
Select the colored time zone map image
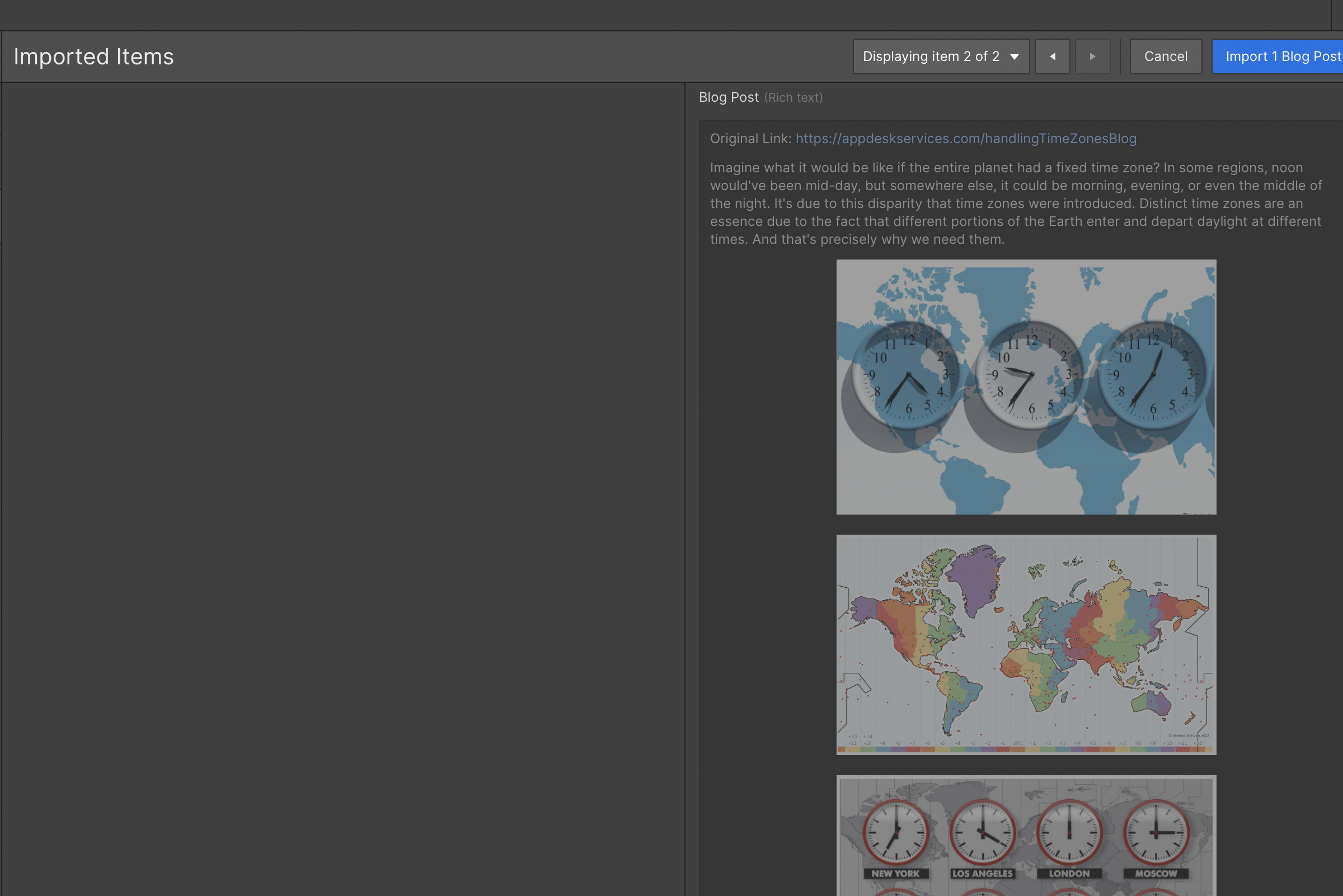(1026, 644)
